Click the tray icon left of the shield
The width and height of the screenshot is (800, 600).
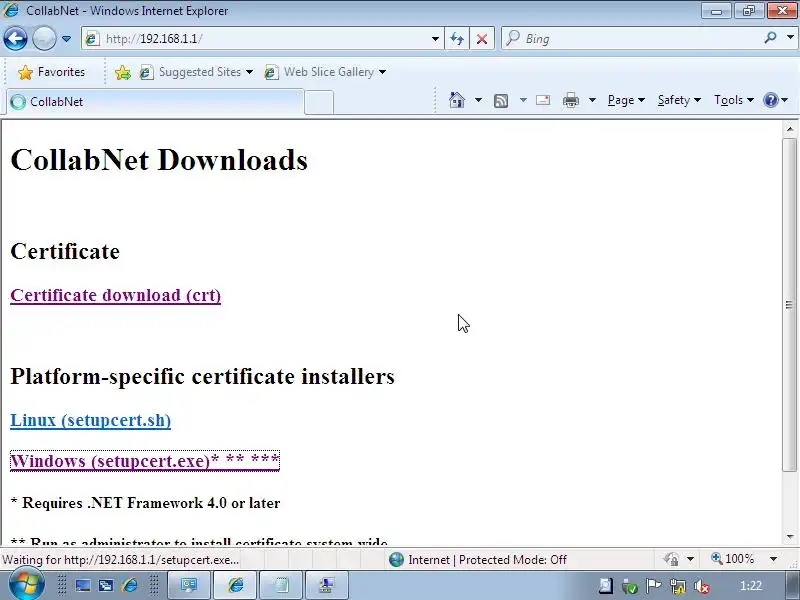tap(606, 586)
